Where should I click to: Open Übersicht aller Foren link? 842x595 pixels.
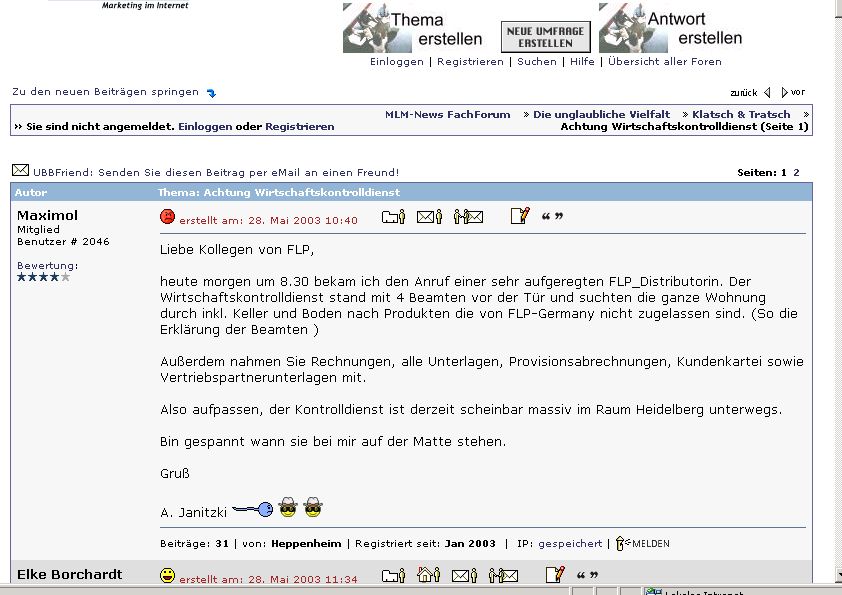click(x=664, y=62)
